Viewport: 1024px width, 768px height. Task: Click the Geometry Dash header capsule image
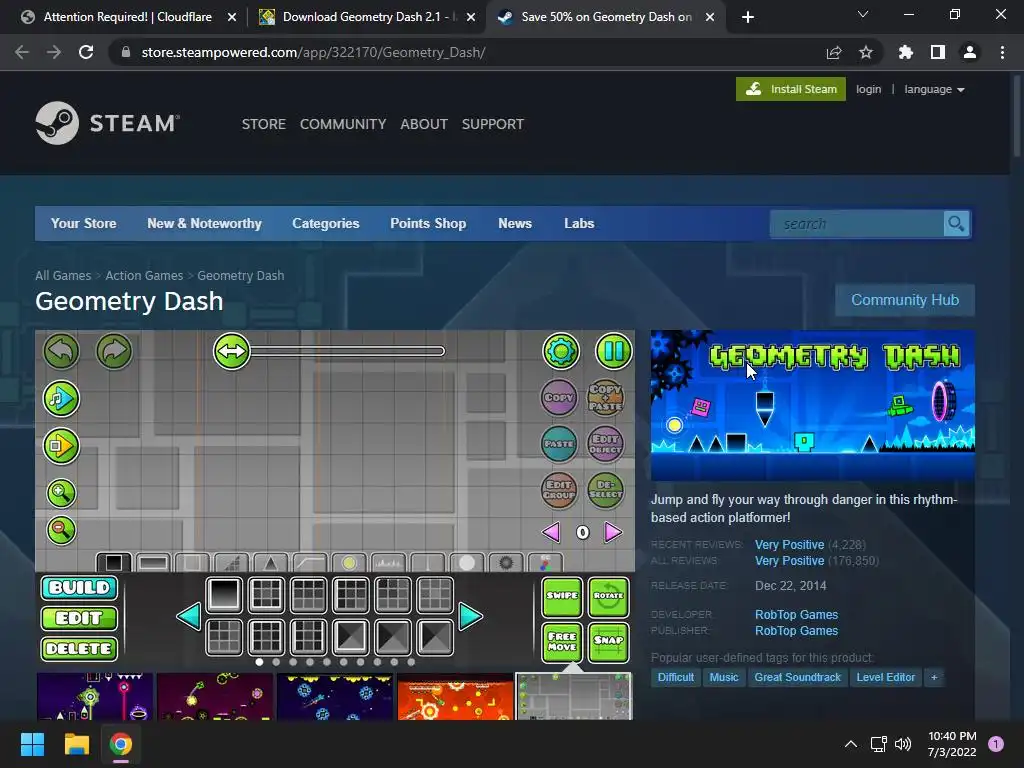coord(813,405)
